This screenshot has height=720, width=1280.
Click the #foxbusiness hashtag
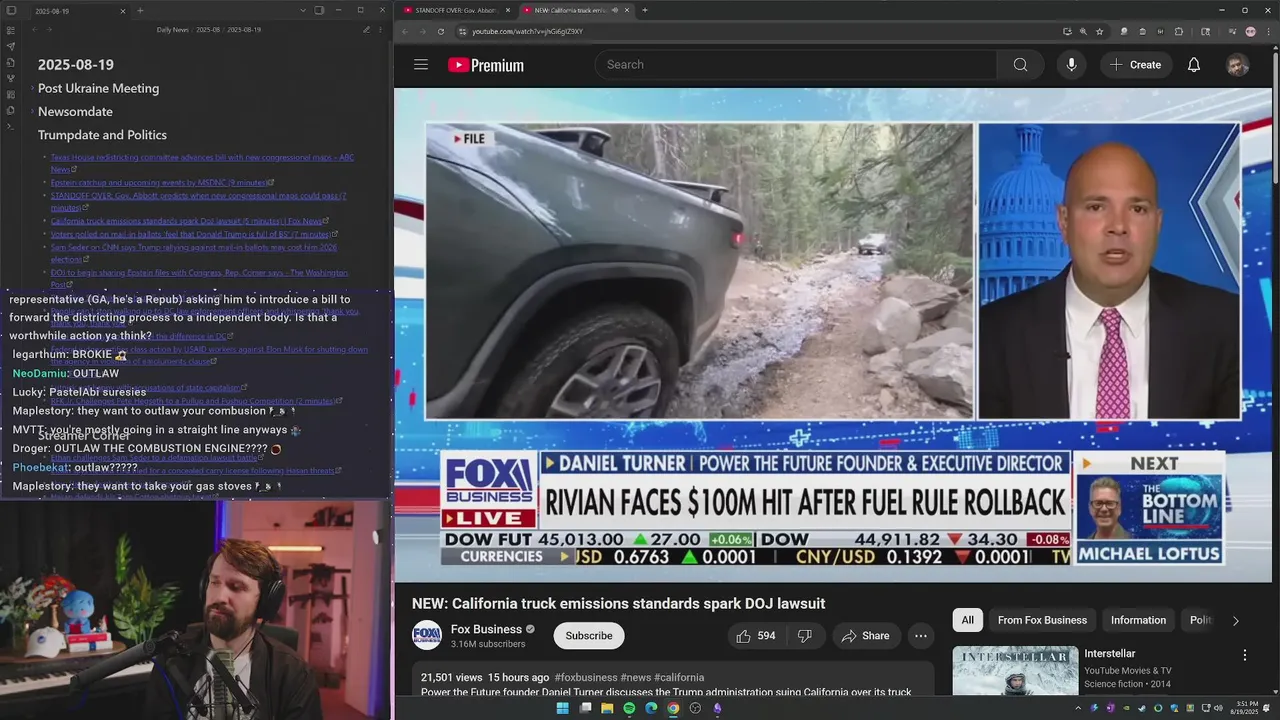point(585,677)
